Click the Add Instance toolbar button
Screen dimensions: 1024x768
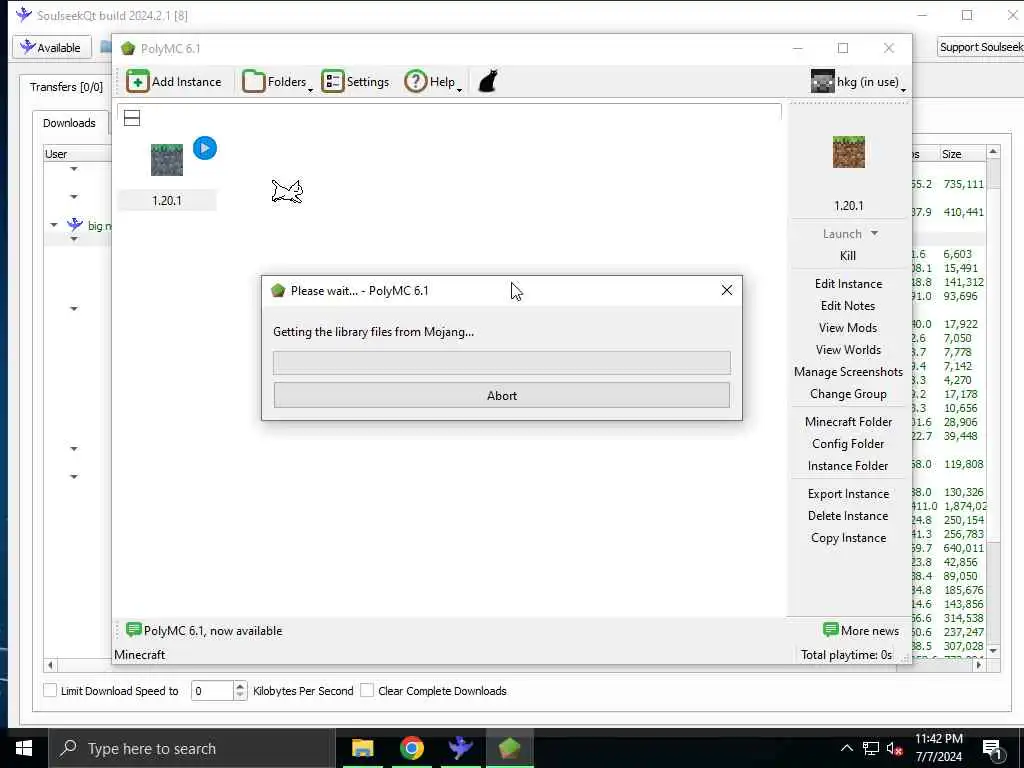click(x=174, y=82)
